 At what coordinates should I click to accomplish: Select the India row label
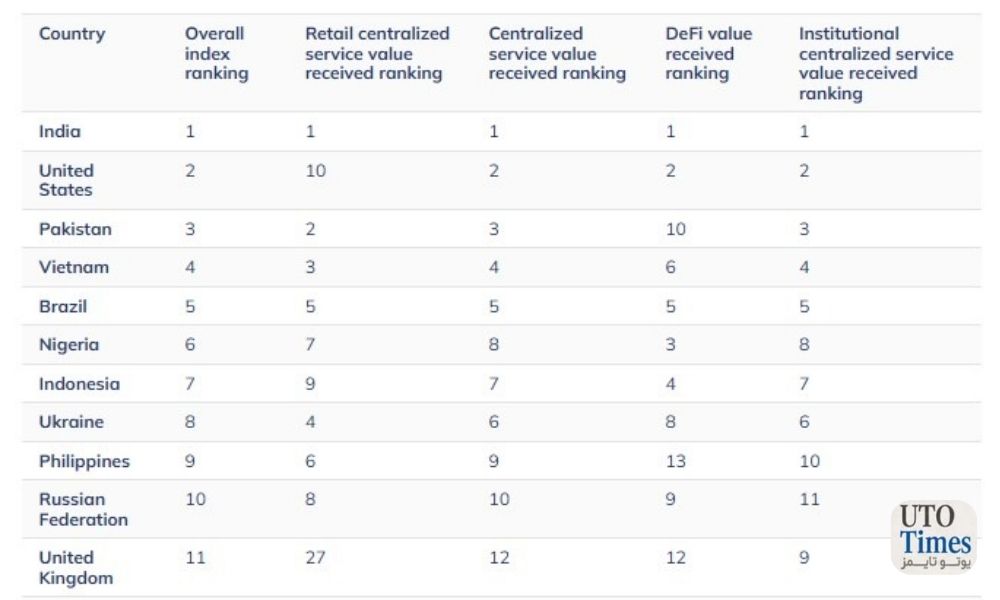click(x=60, y=131)
